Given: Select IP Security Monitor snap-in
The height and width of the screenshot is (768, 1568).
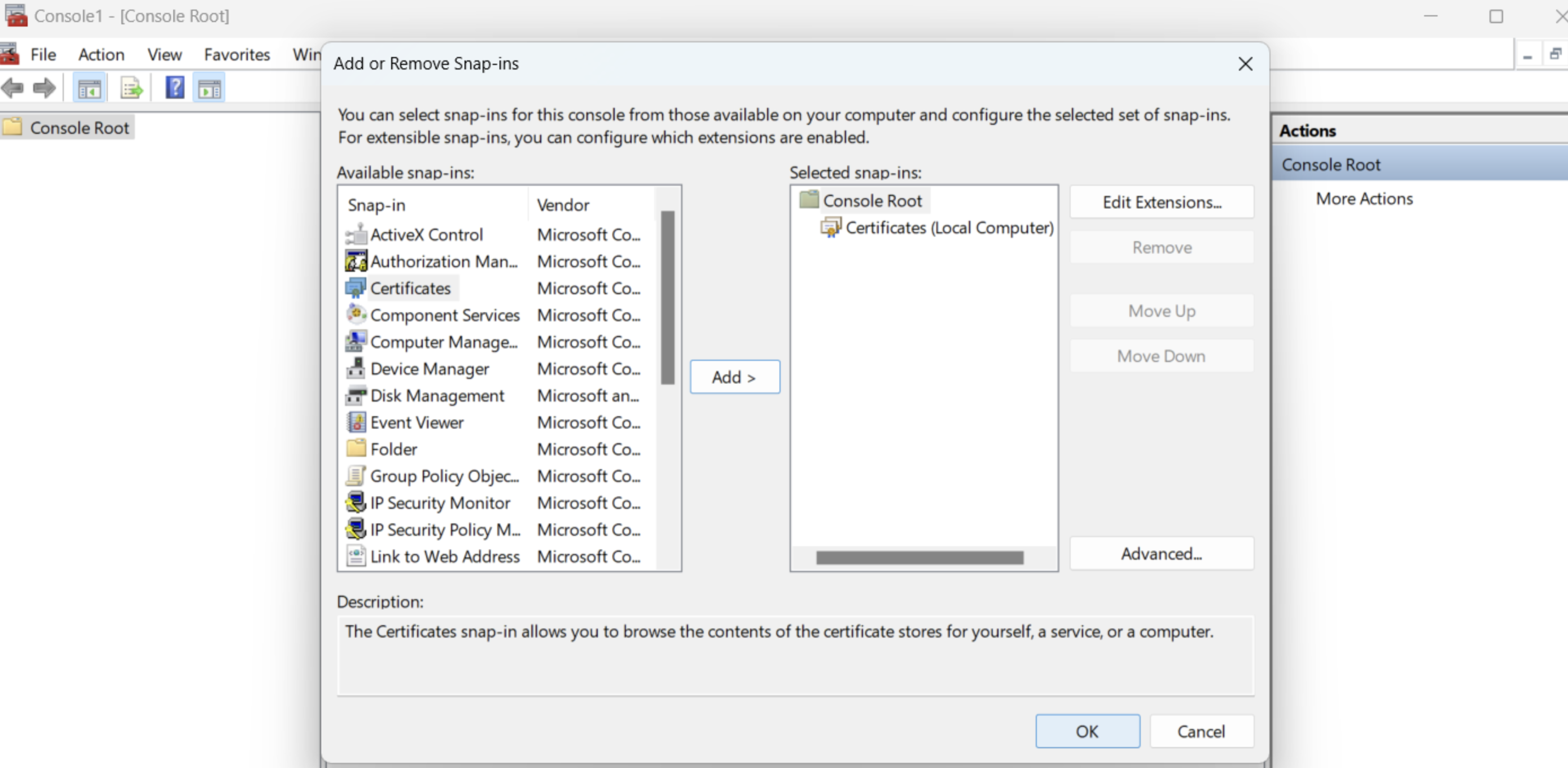Looking at the screenshot, I should pyautogui.click(x=440, y=503).
